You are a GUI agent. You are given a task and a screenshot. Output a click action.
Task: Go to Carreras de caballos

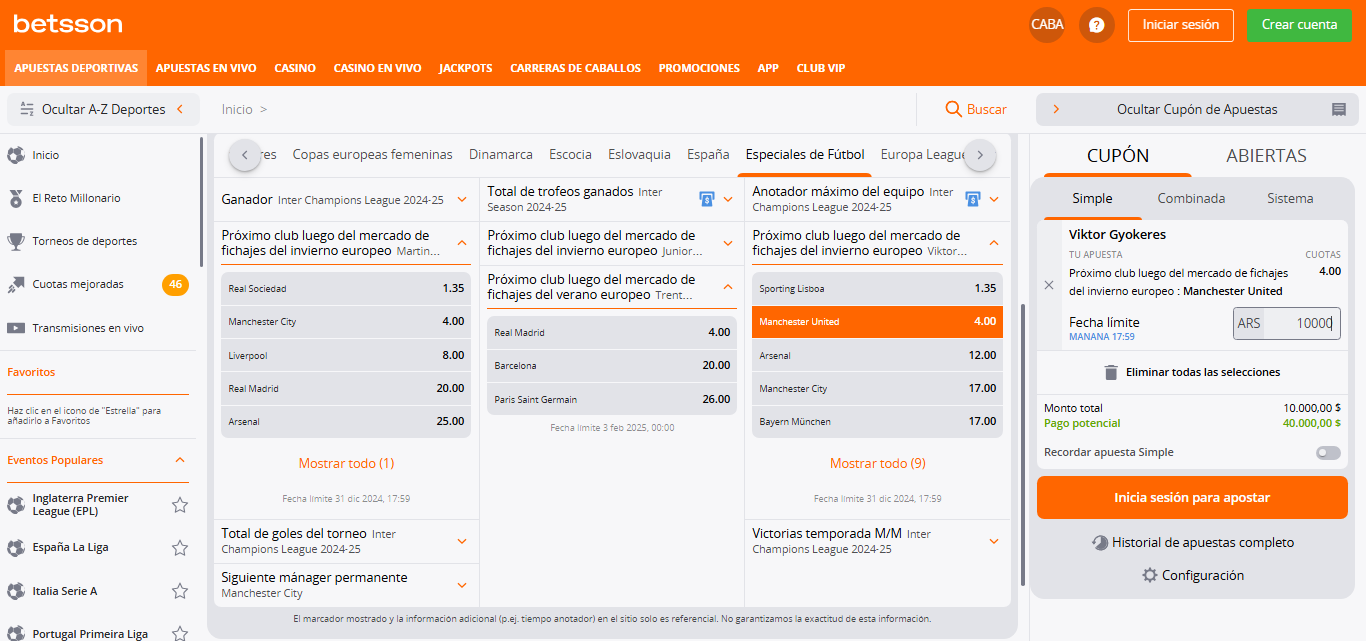pyautogui.click(x=576, y=68)
